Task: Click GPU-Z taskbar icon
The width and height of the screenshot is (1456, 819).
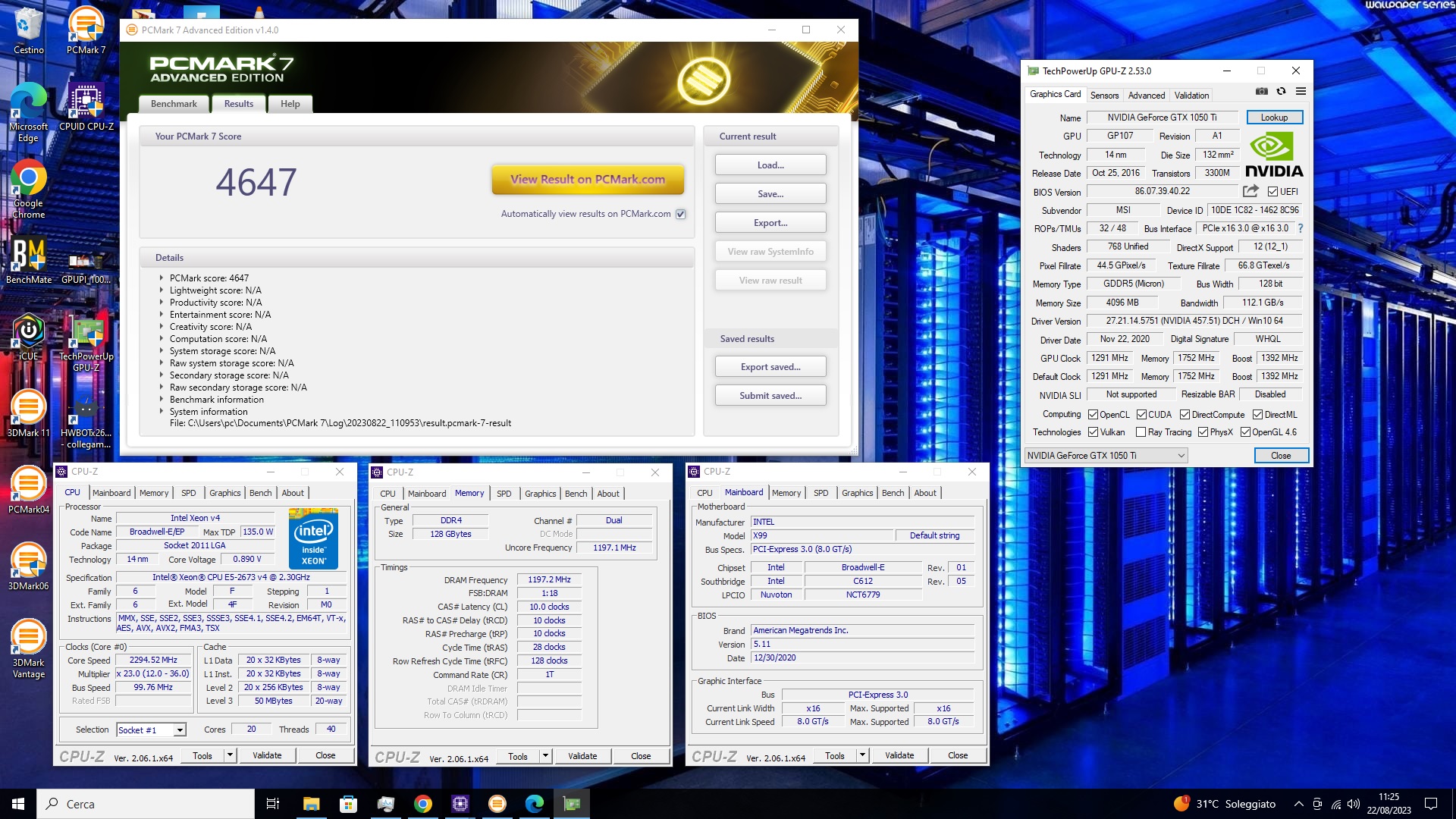Action: pos(572,804)
